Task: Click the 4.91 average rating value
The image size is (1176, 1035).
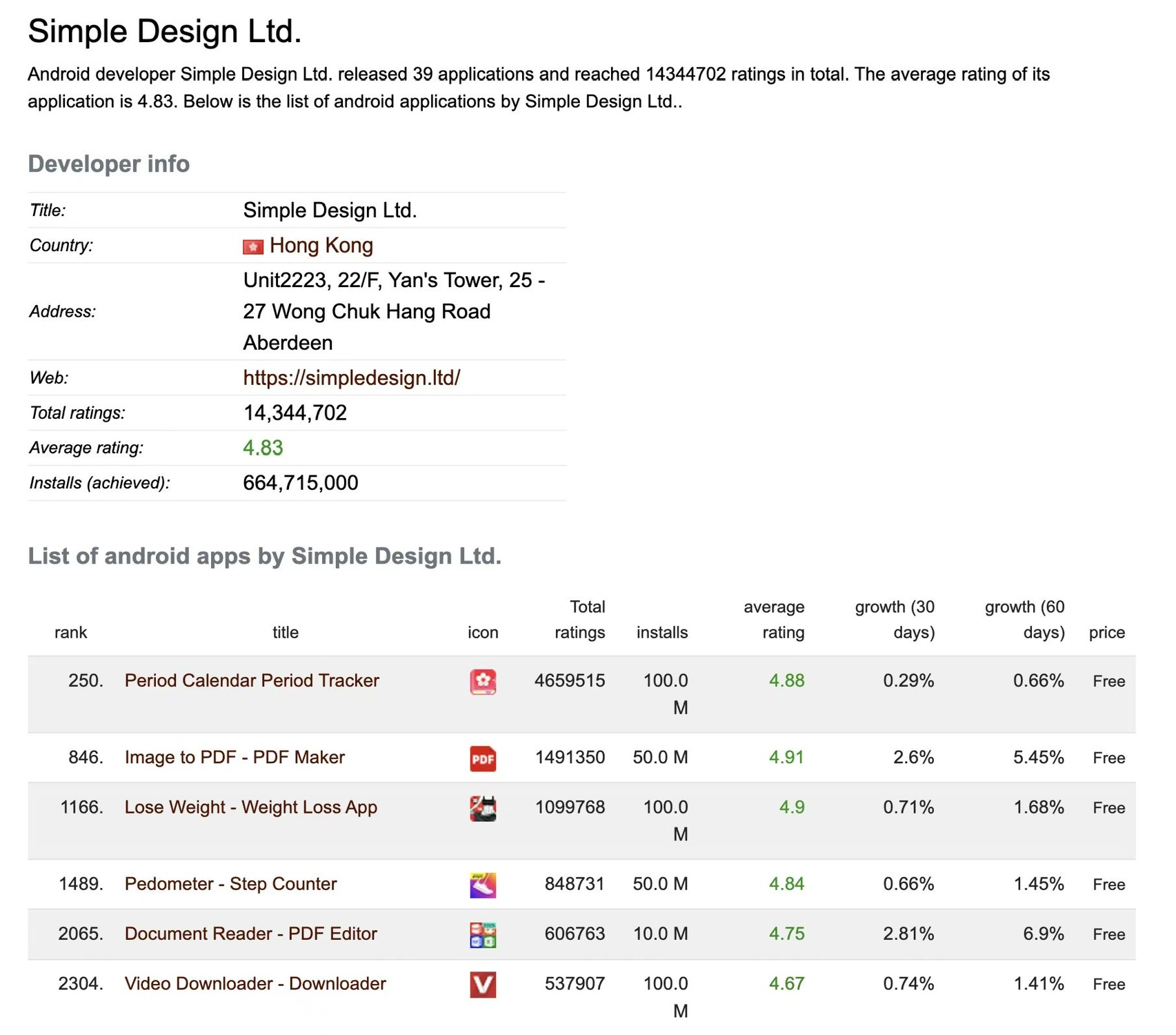Action: click(786, 757)
